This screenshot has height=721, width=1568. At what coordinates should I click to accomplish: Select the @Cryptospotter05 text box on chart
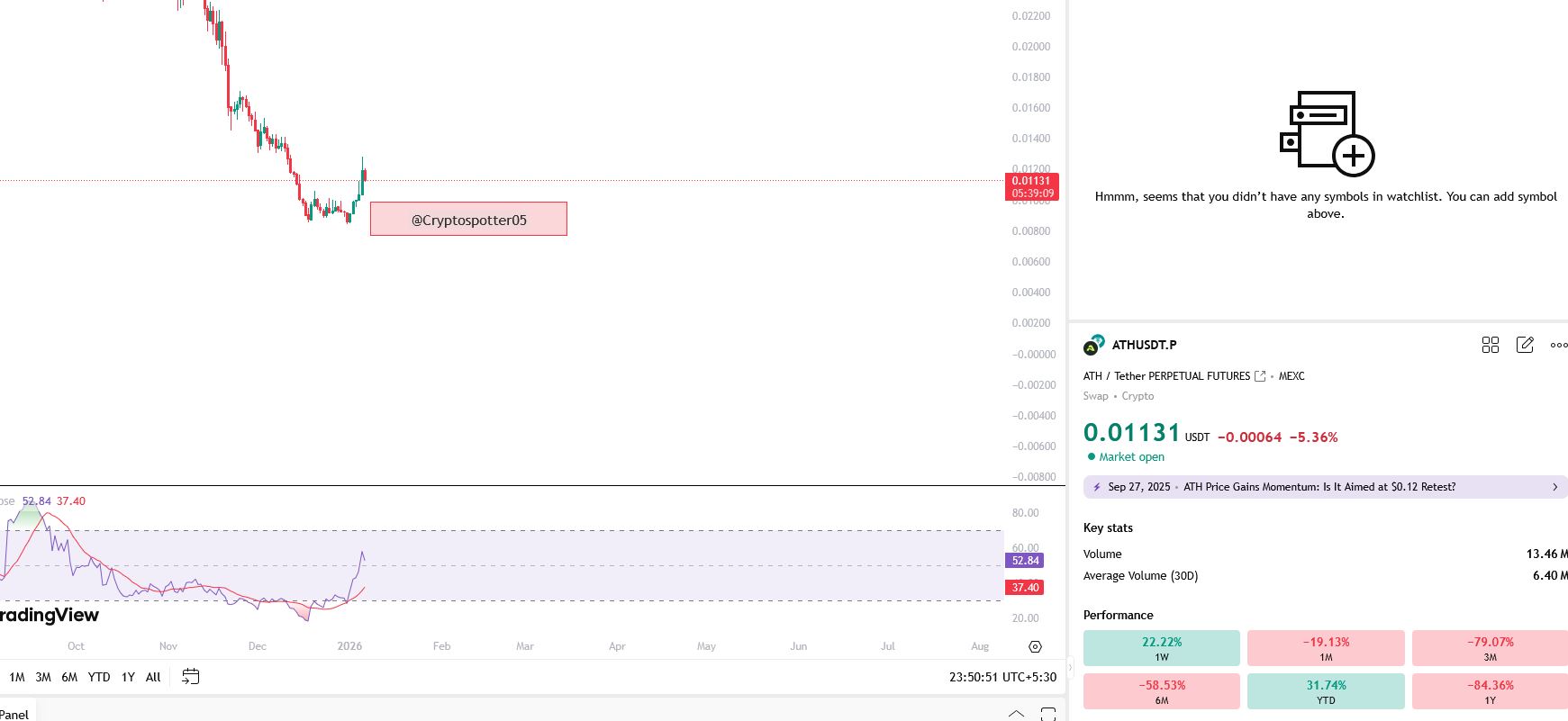468,220
